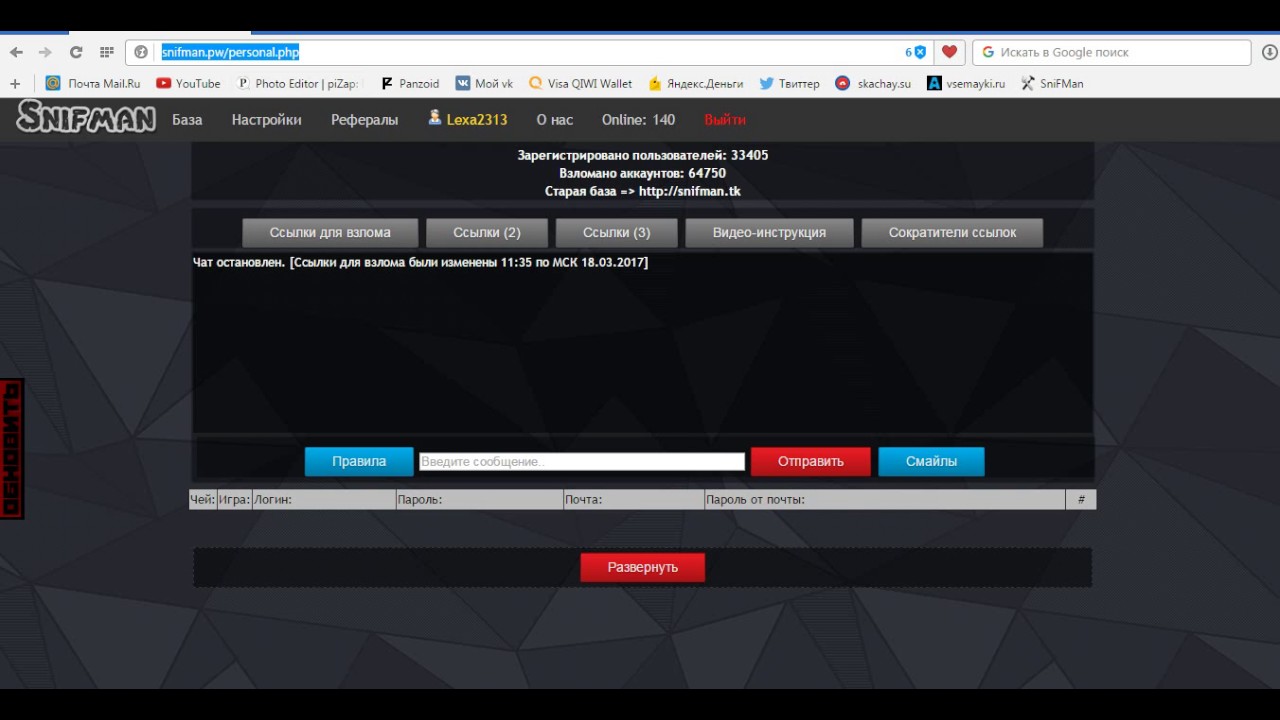Click the Snifman site logo

86,118
